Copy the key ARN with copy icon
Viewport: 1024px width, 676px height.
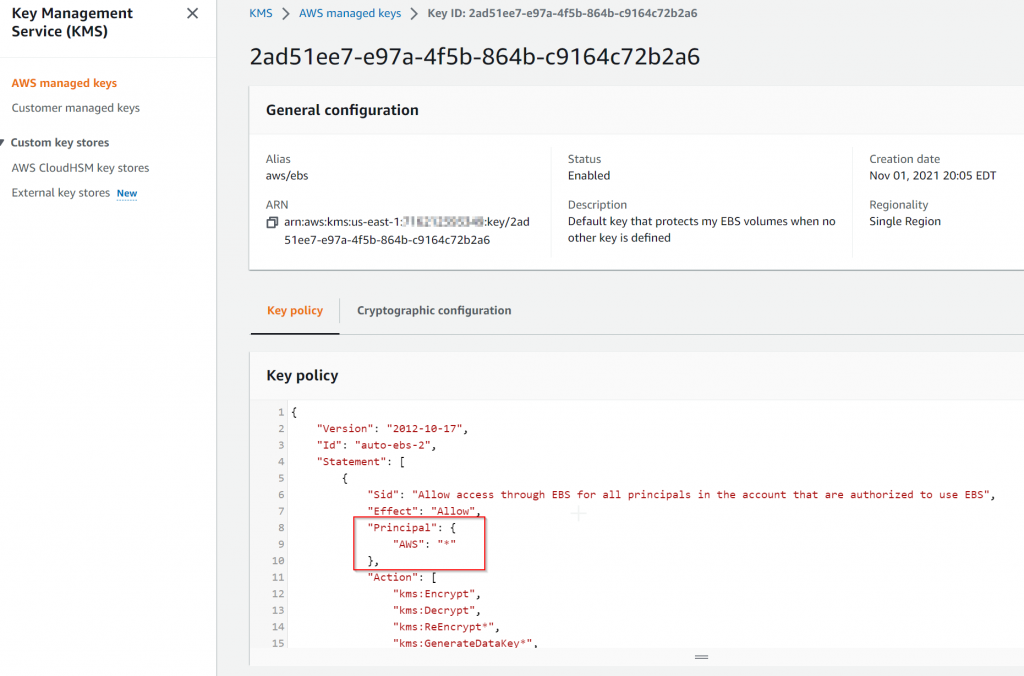tap(272, 223)
